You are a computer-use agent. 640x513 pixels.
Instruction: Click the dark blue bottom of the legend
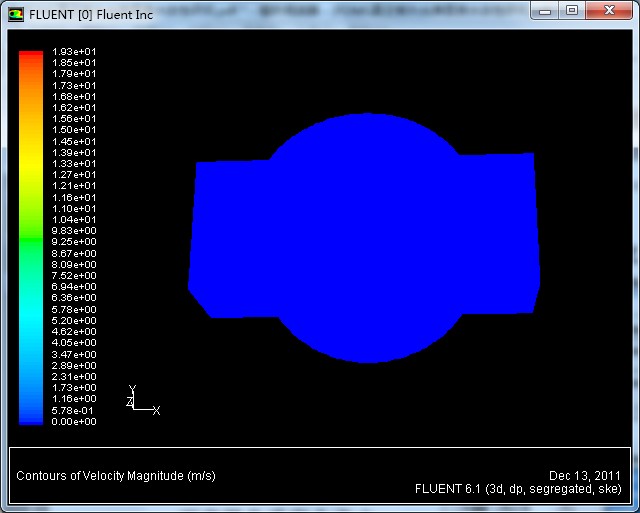[31, 415]
